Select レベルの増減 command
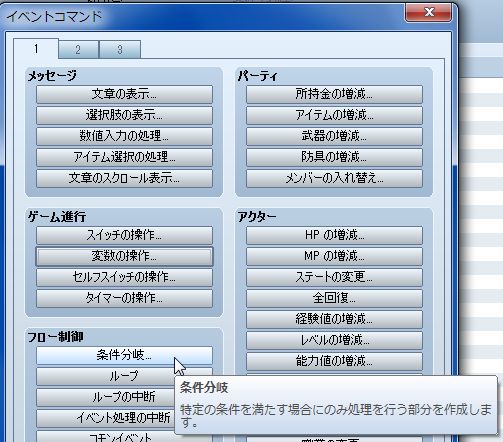 pos(334,340)
